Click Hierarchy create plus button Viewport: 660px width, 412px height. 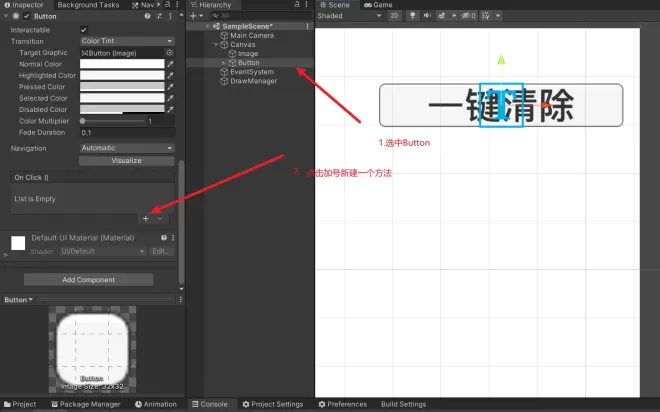193,16
